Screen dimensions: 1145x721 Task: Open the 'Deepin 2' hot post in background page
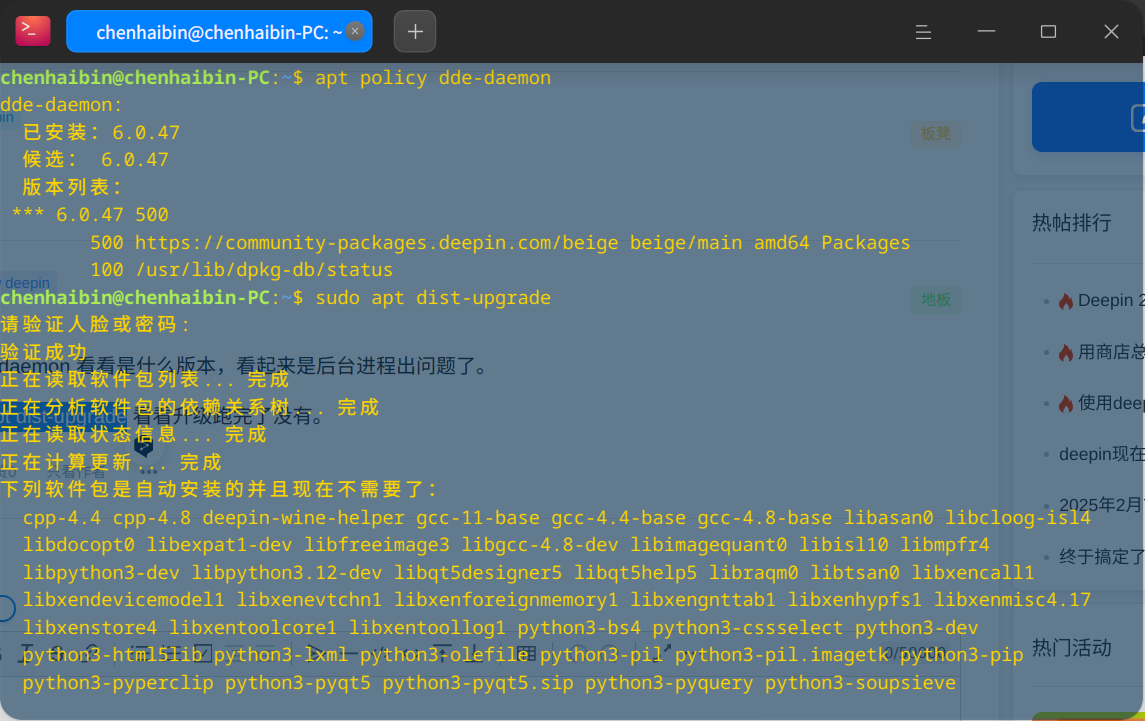1100,300
